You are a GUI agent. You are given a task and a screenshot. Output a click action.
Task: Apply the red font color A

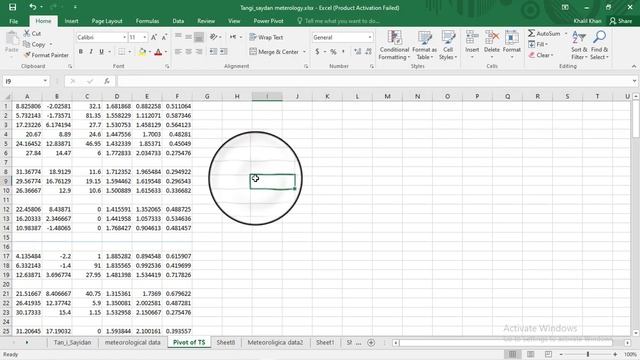[x=158, y=52]
